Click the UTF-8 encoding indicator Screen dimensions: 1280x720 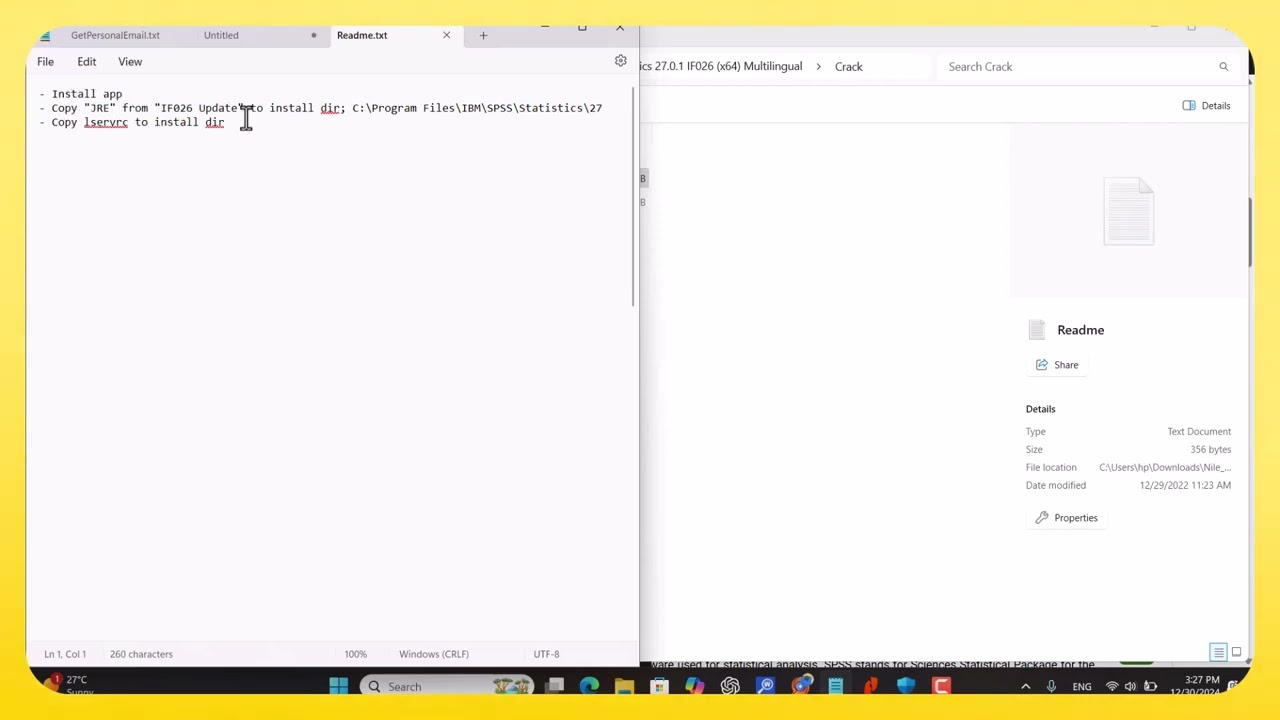point(546,654)
